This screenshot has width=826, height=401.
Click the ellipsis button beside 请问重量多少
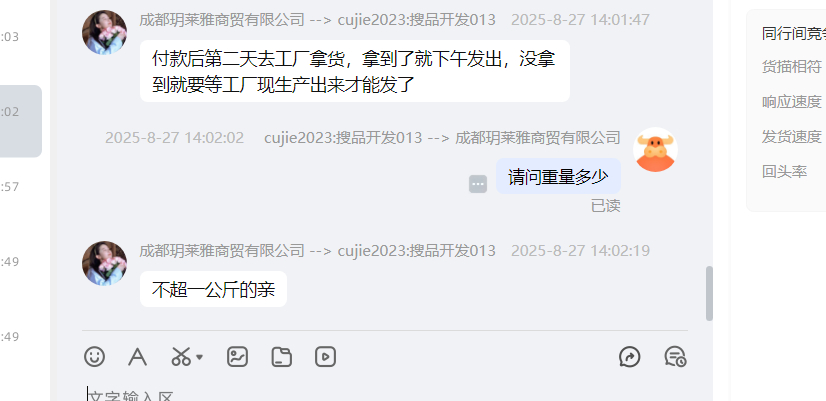478,184
